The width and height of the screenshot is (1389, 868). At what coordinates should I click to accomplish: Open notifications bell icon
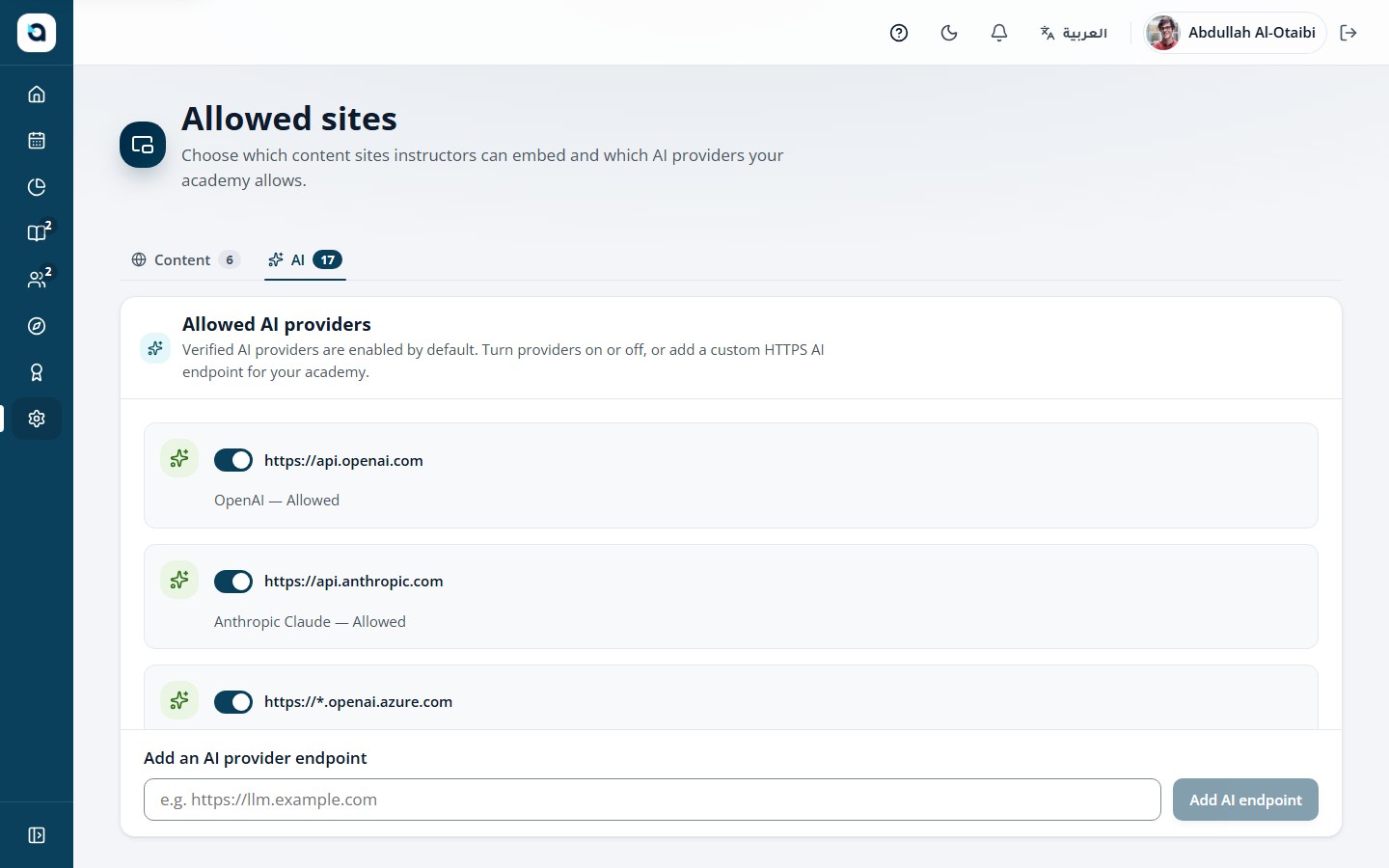click(999, 33)
